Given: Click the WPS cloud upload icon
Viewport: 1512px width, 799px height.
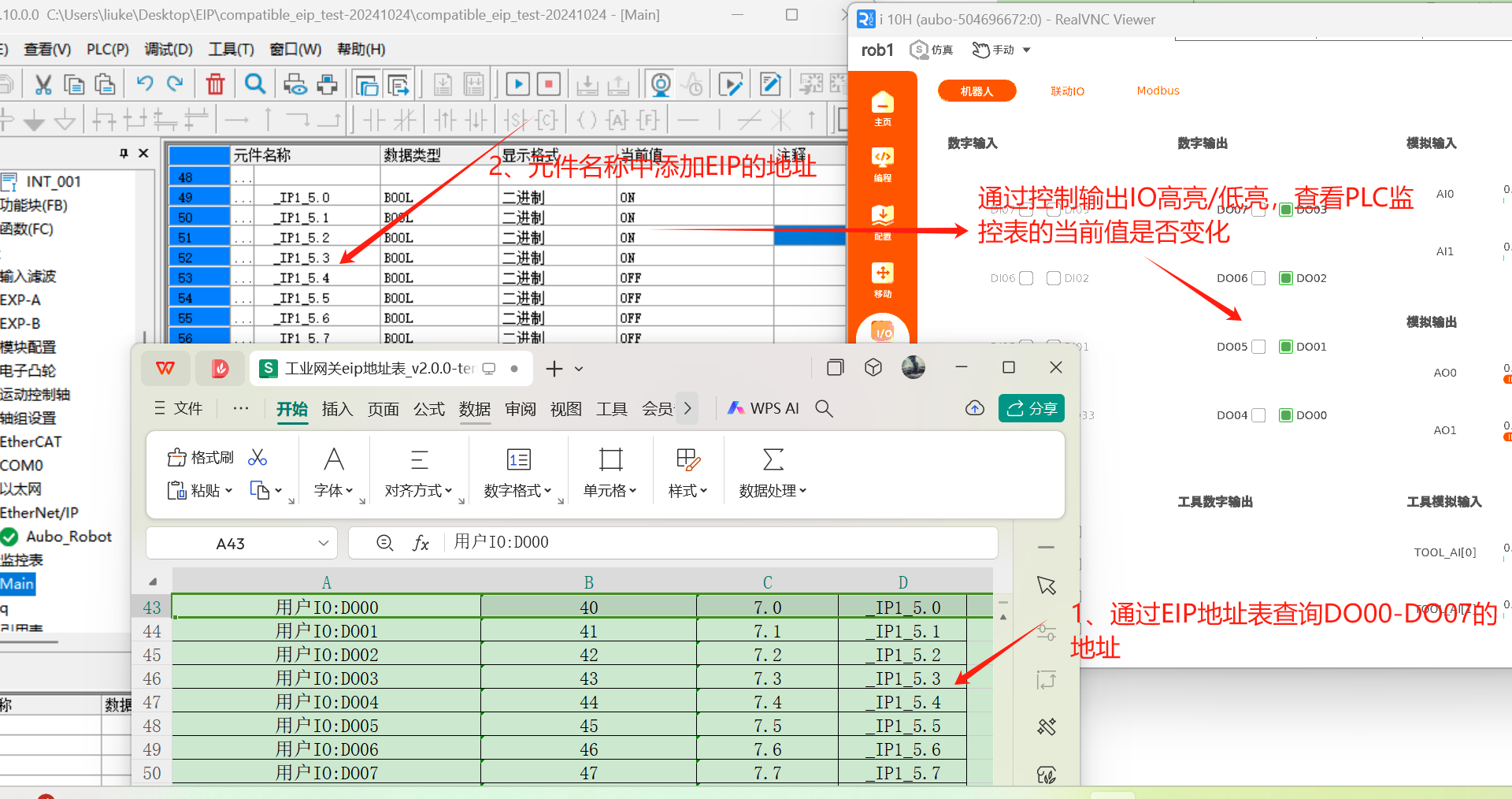Looking at the screenshot, I should tap(975, 408).
